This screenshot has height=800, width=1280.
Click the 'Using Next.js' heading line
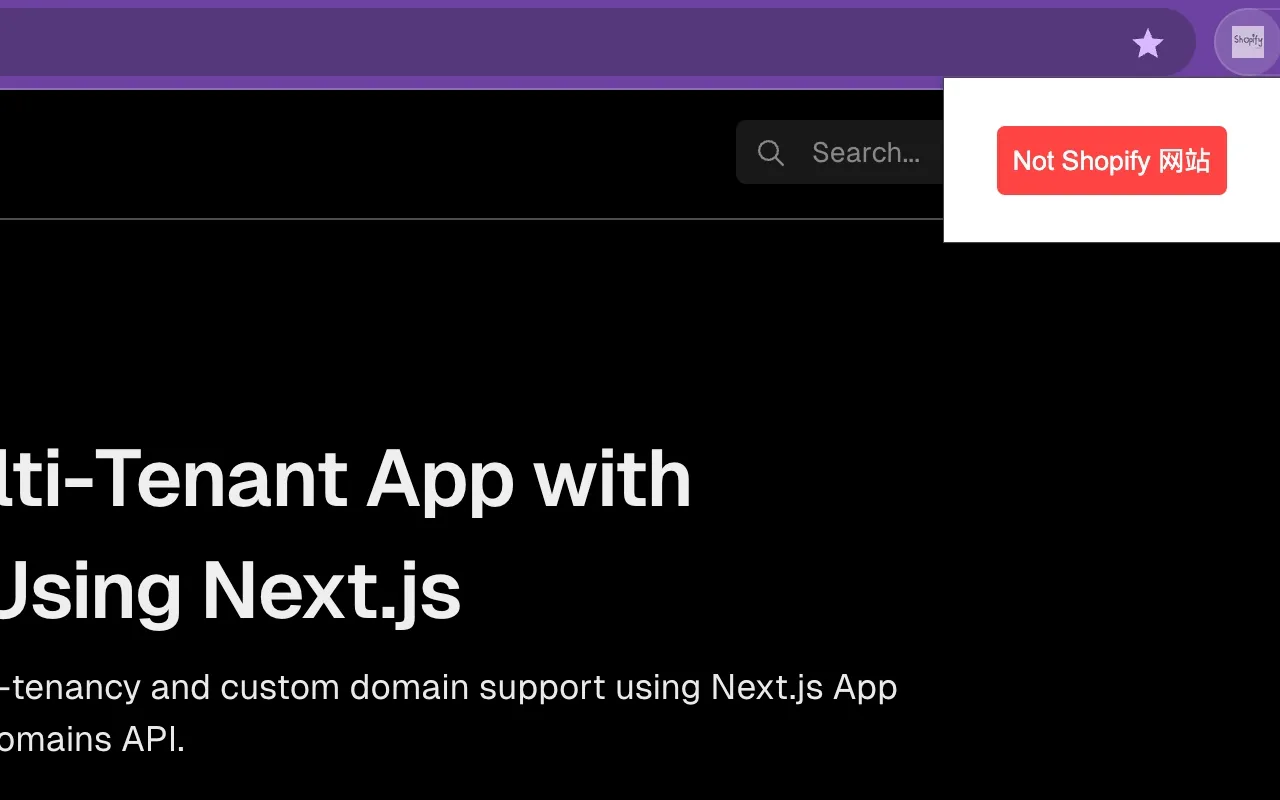(228, 591)
